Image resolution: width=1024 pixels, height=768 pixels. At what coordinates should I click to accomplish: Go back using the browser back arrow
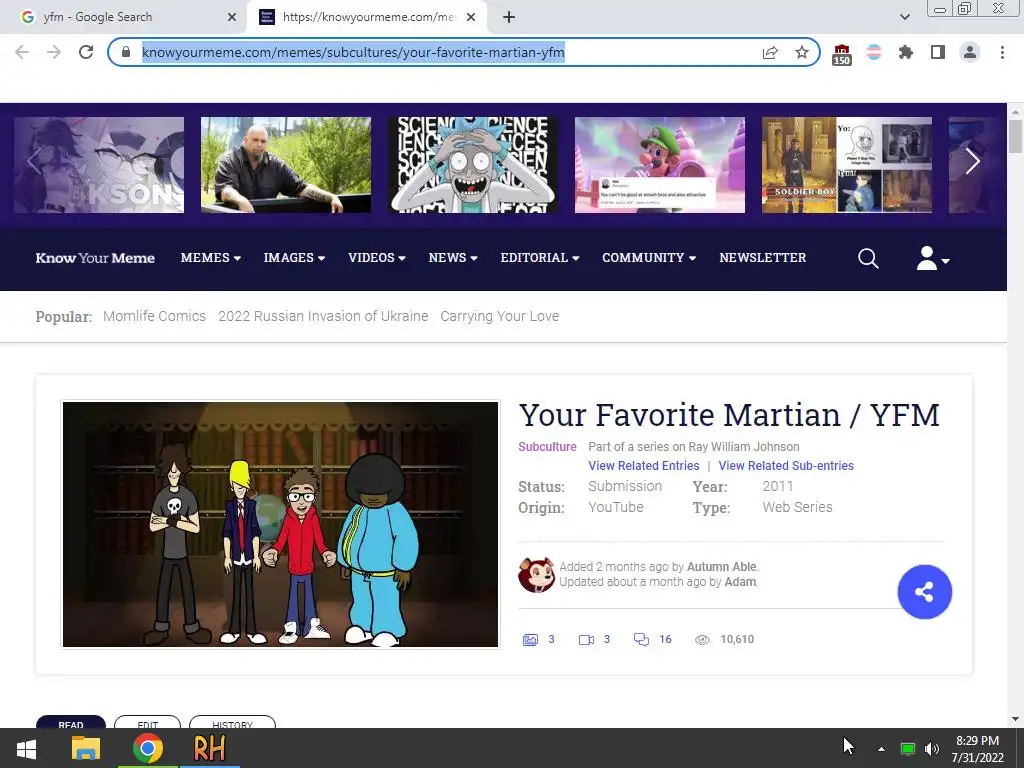pos(22,52)
